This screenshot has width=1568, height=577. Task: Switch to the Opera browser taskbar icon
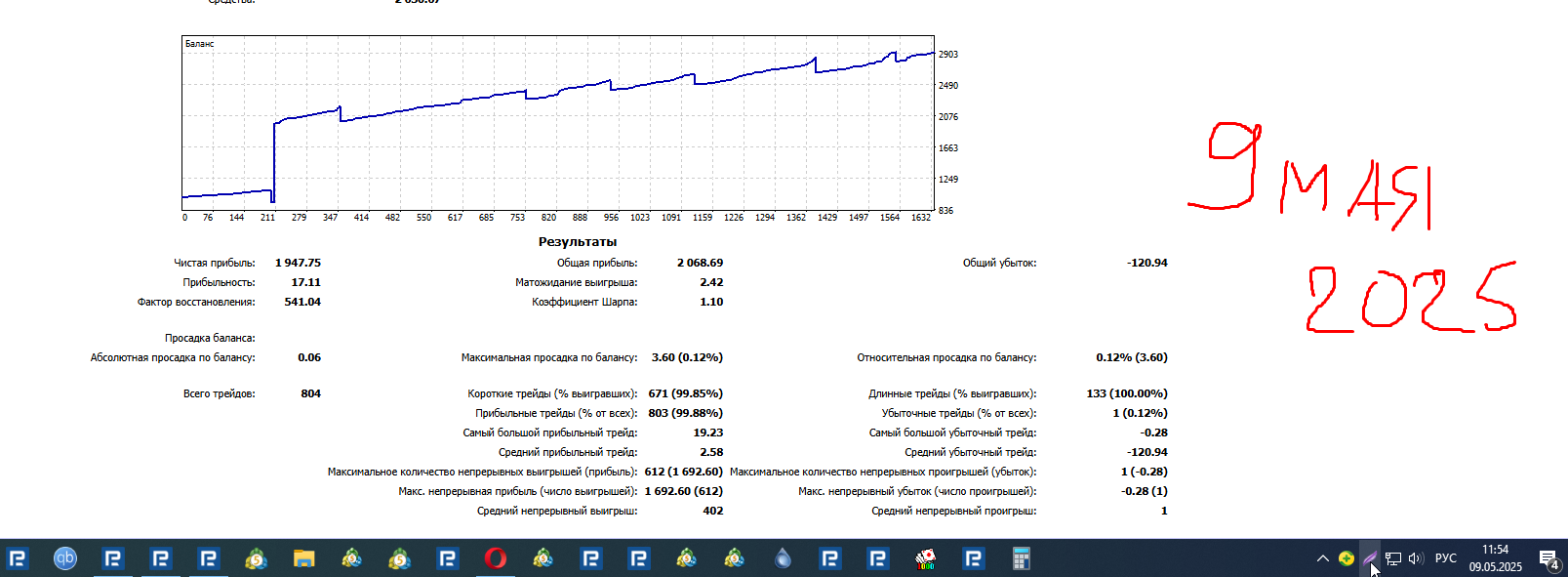(x=496, y=558)
